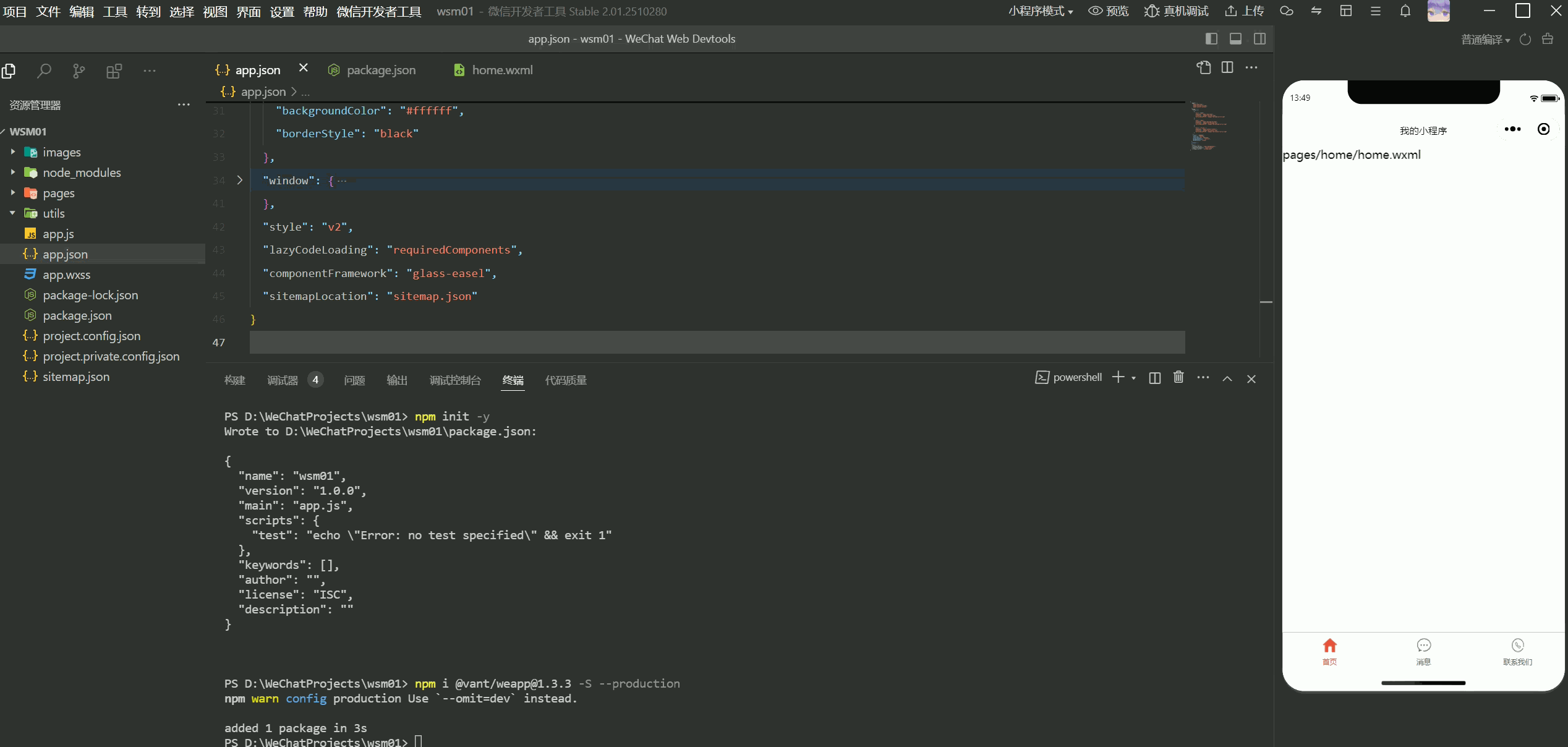Viewport: 1568px width, 747px height.
Task: Open the 小程序模式 mode dropdown
Action: coord(1041,11)
